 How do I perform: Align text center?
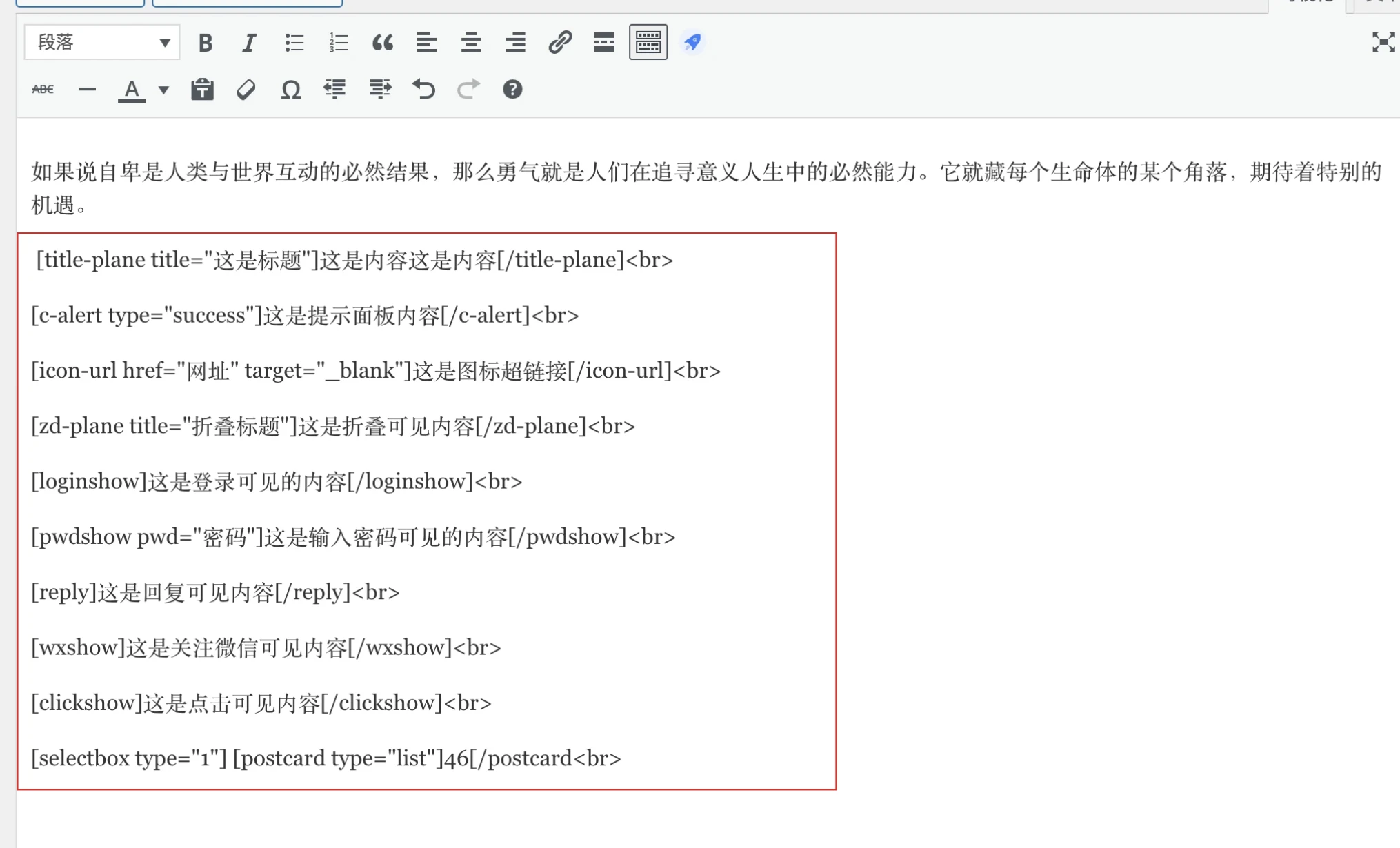[x=471, y=43]
